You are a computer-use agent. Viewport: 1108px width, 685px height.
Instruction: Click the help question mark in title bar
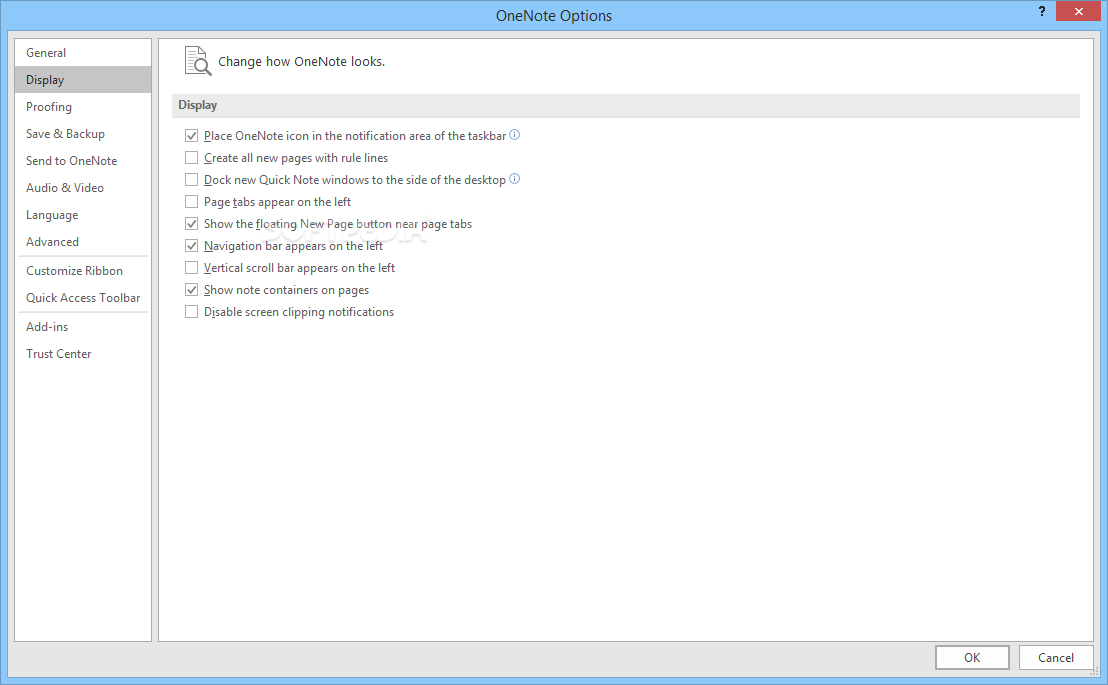(1042, 11)
